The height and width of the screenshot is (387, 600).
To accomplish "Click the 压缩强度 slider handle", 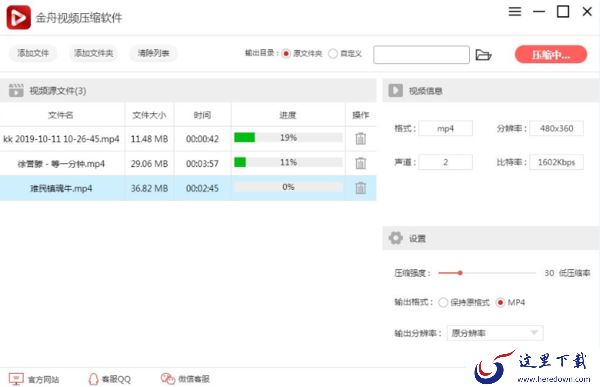I will 460,273.
